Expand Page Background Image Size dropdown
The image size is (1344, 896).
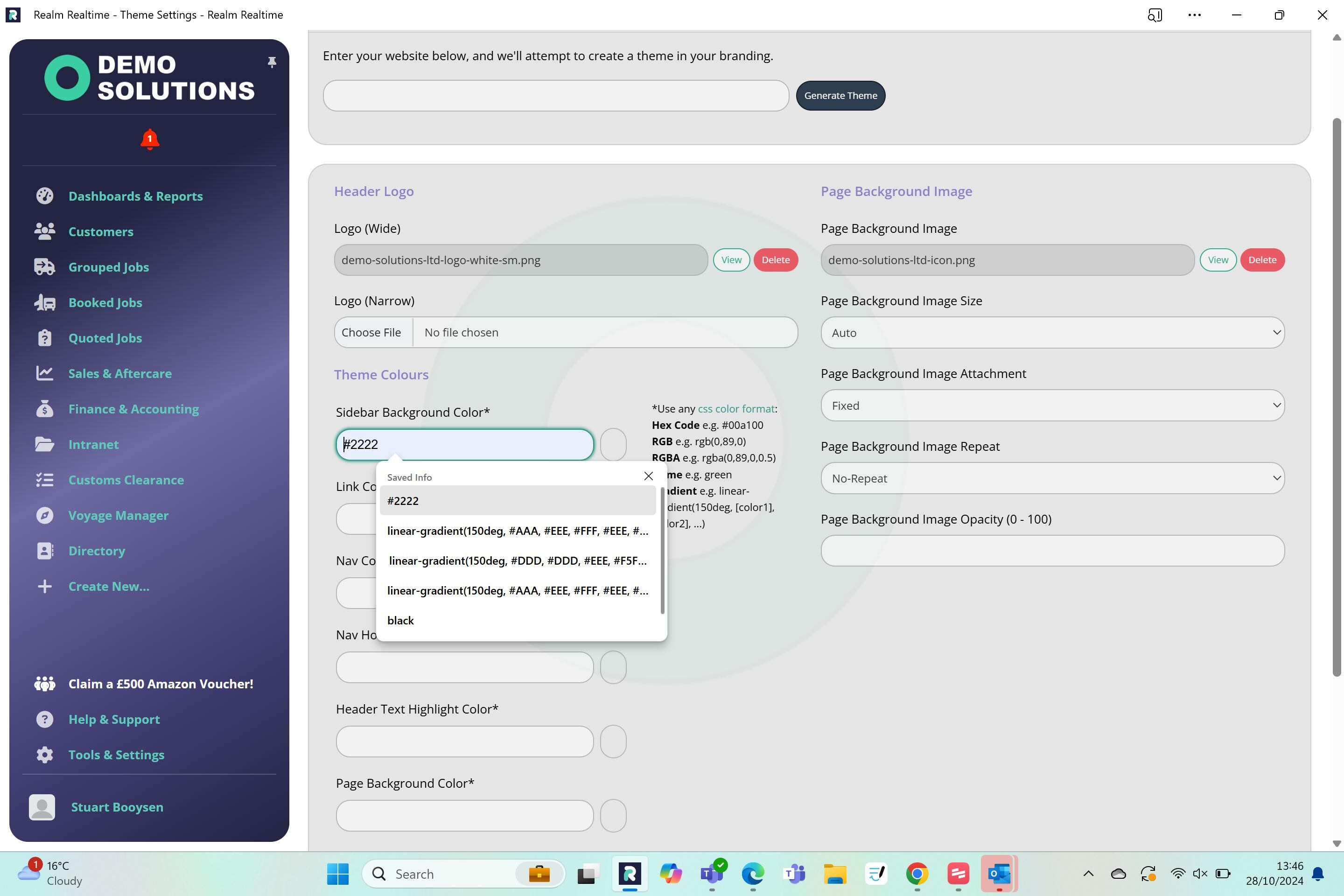tap(1052, 333)
